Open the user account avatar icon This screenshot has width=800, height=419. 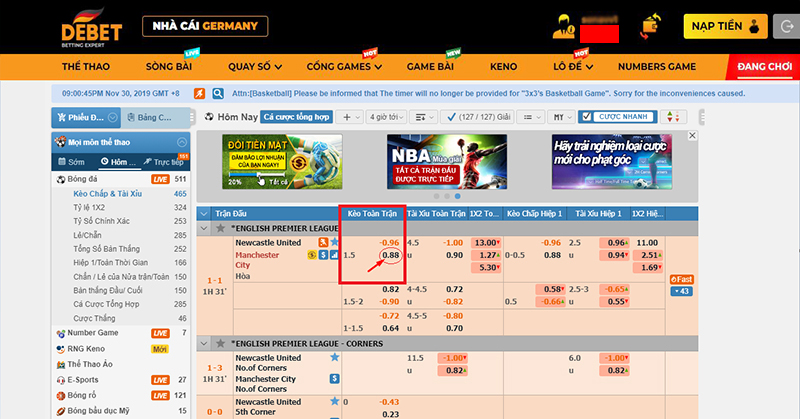(563, 27)
